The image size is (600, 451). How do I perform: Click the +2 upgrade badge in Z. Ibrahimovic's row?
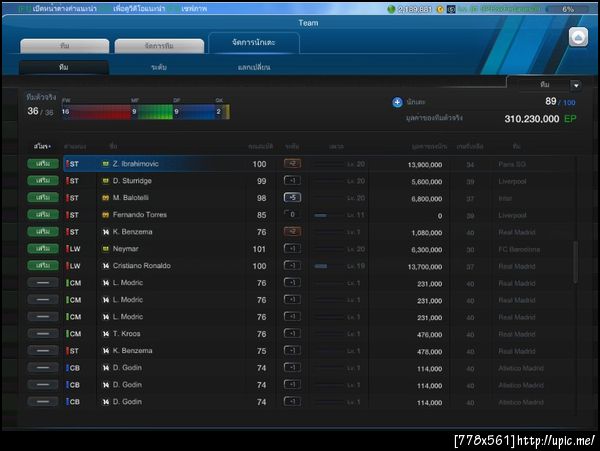tap(292, 164)
